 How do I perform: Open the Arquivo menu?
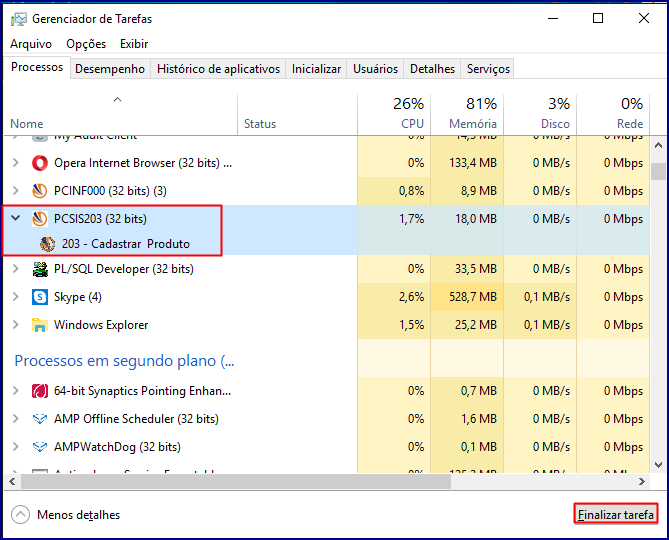click(x=31, y=44)
